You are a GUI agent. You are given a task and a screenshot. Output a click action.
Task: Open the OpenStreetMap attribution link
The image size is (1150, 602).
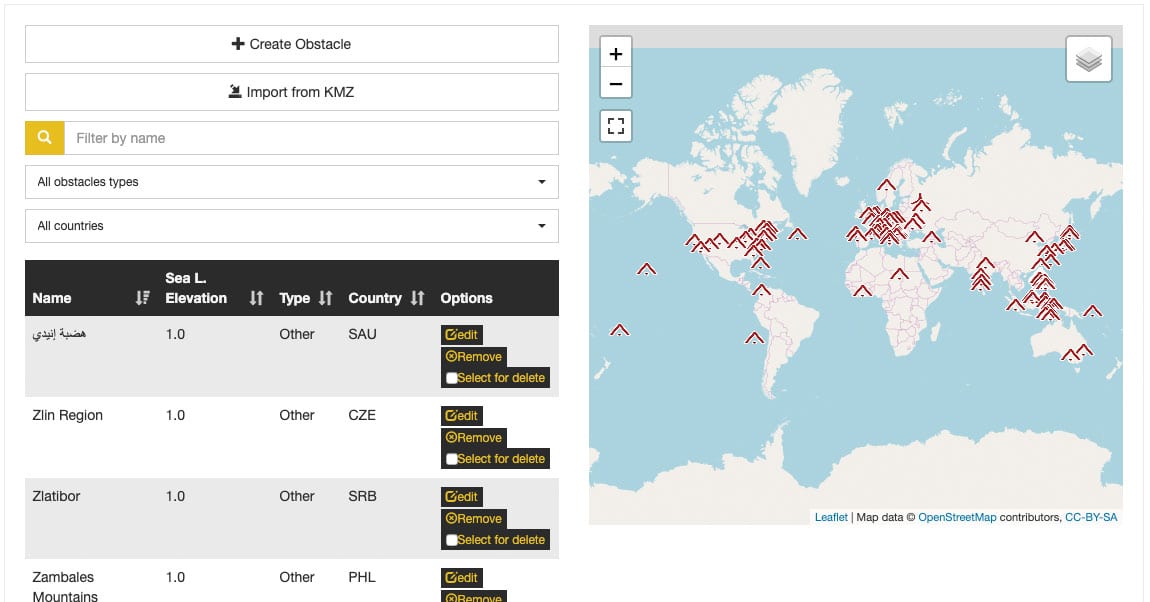[x=957, y=516]
